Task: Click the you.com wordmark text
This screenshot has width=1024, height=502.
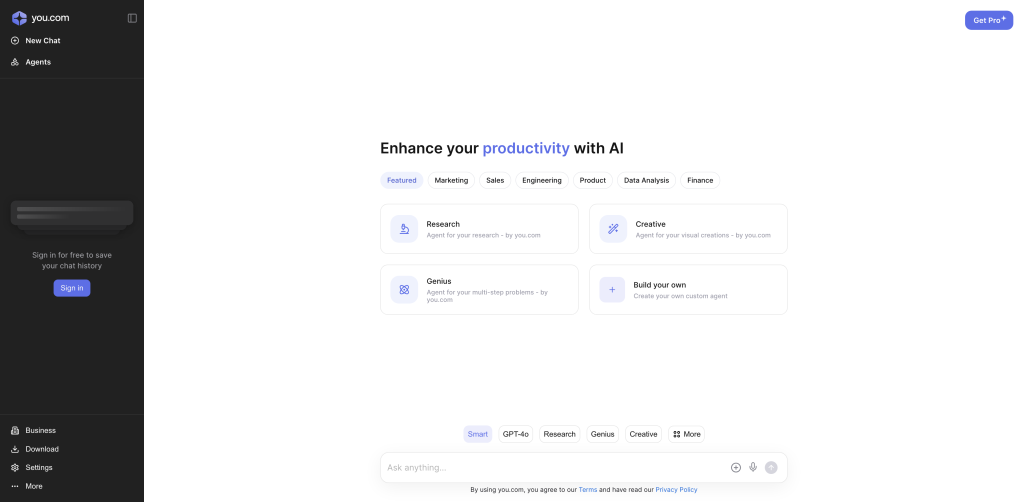Action: click(50, 18)
